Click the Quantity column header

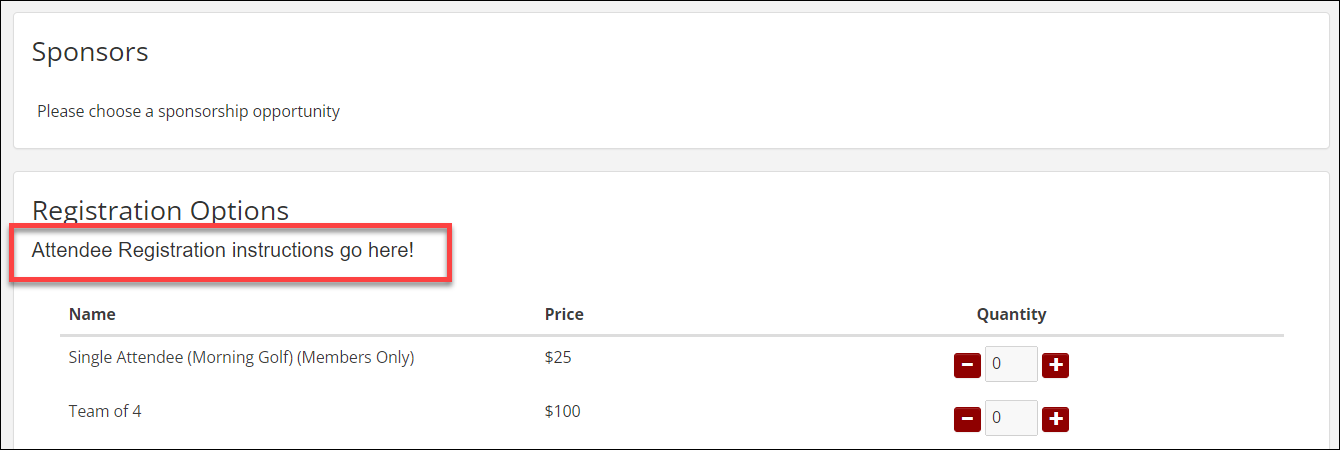click(1011, 314)
